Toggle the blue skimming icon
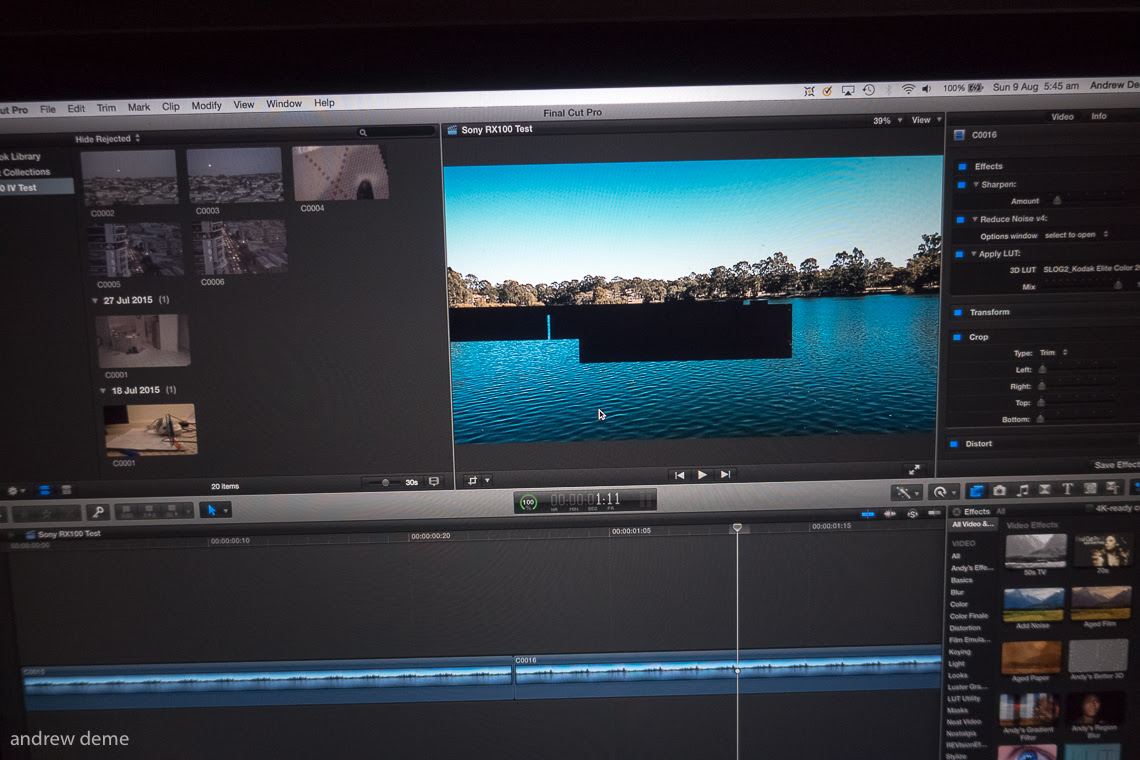Screen dimensions: 1140x760 coord(867,514)
